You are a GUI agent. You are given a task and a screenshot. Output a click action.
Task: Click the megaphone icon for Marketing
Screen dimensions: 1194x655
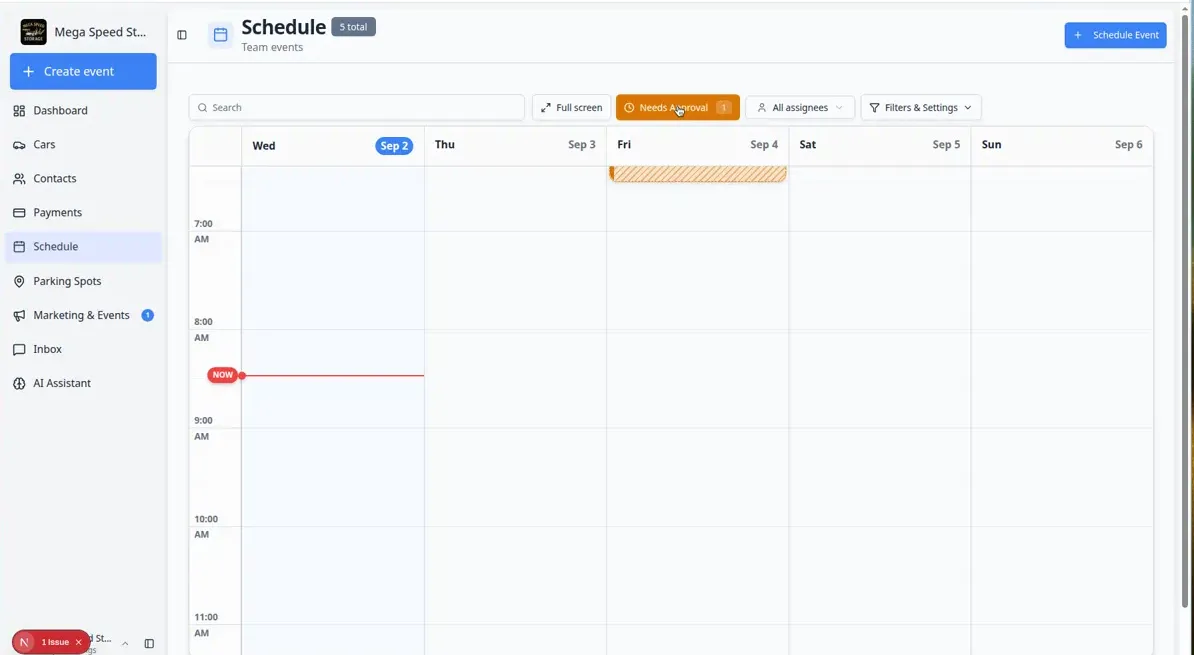click(19, 315)
